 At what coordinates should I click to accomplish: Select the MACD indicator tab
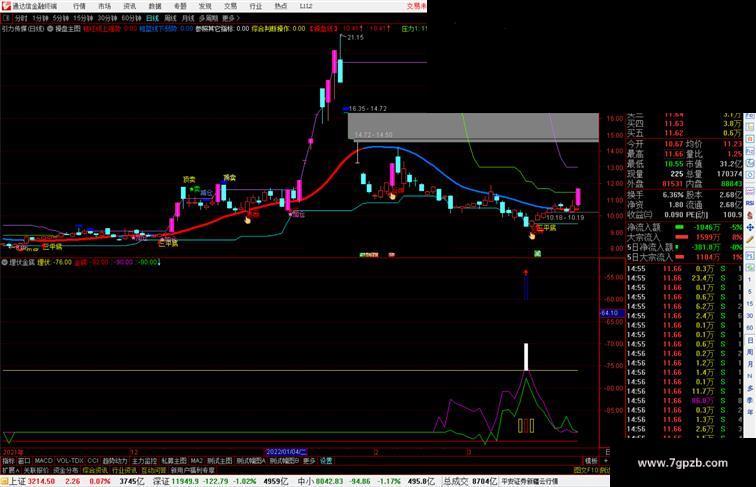[43, 461]
